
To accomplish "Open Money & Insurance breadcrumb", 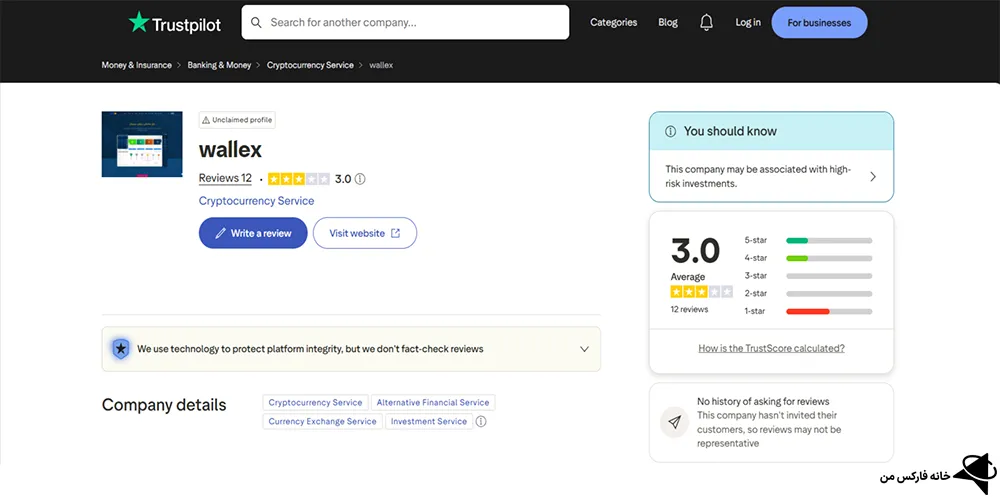I will coord(136,65).
